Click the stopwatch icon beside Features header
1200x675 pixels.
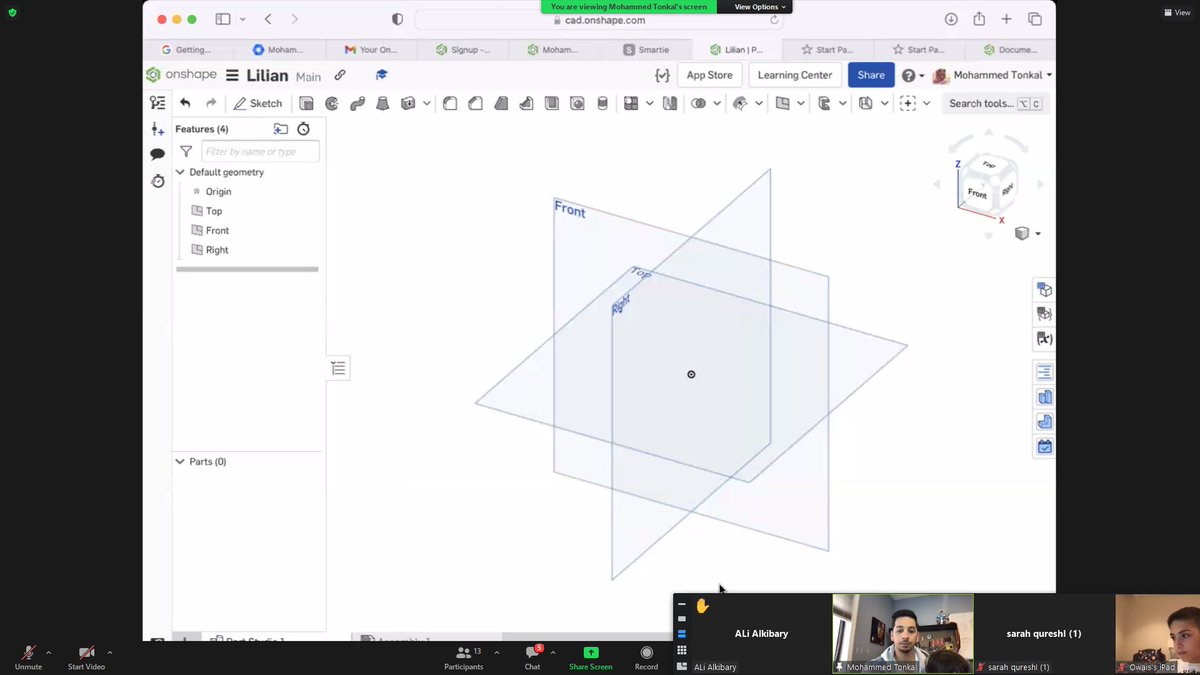pos(304,129)
